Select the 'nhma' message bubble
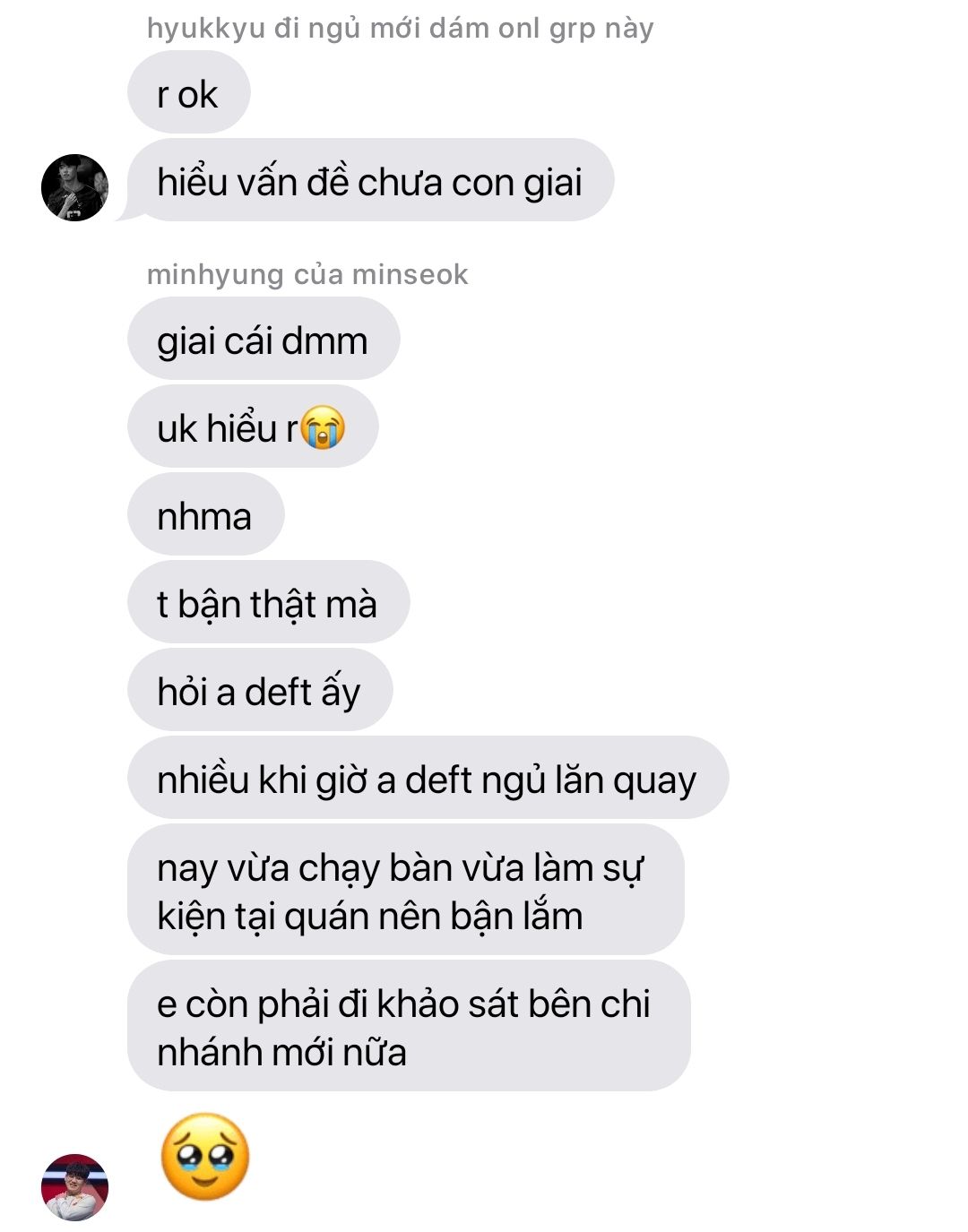 [x=206, y=514]
